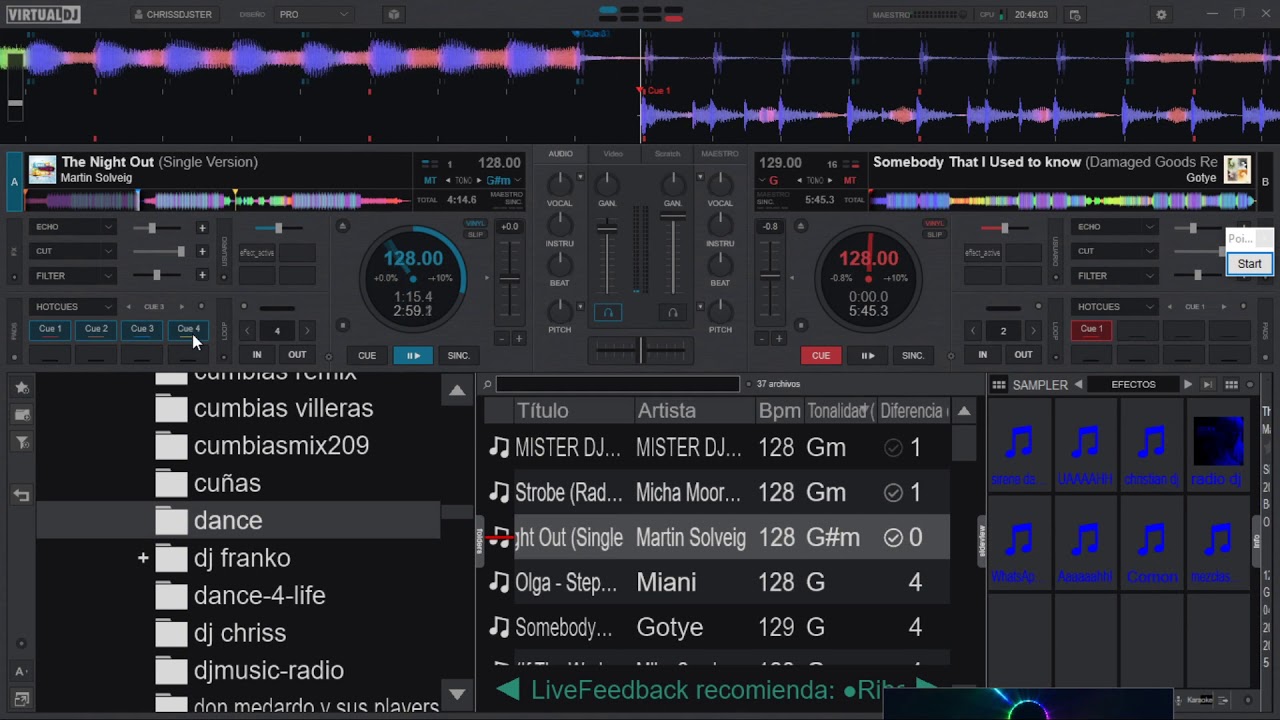Switch to the AUDIO mixer tab

click(x=560, y=154)
